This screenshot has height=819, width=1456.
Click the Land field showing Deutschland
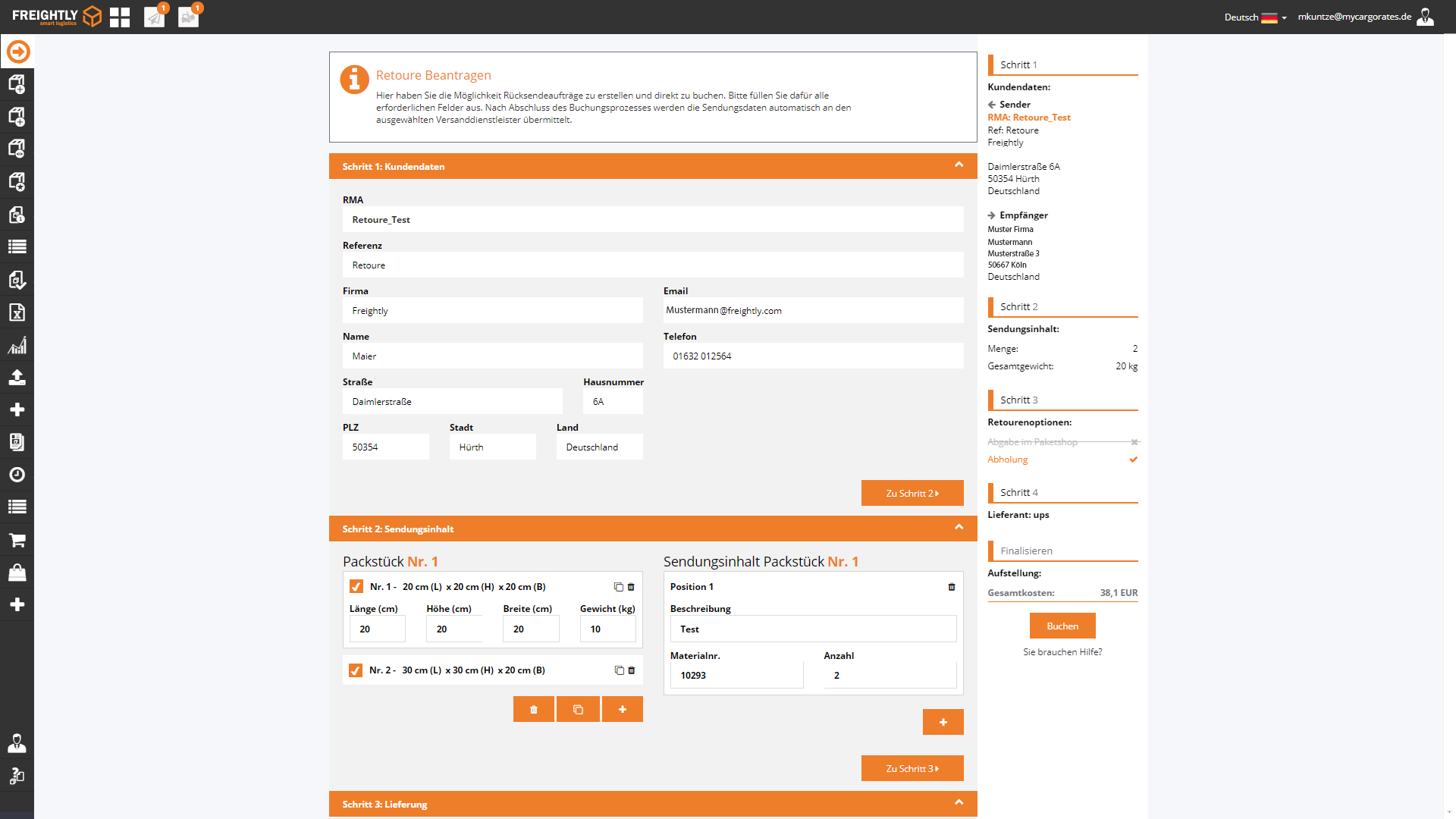pyautogui.click(x=600, y=447)
